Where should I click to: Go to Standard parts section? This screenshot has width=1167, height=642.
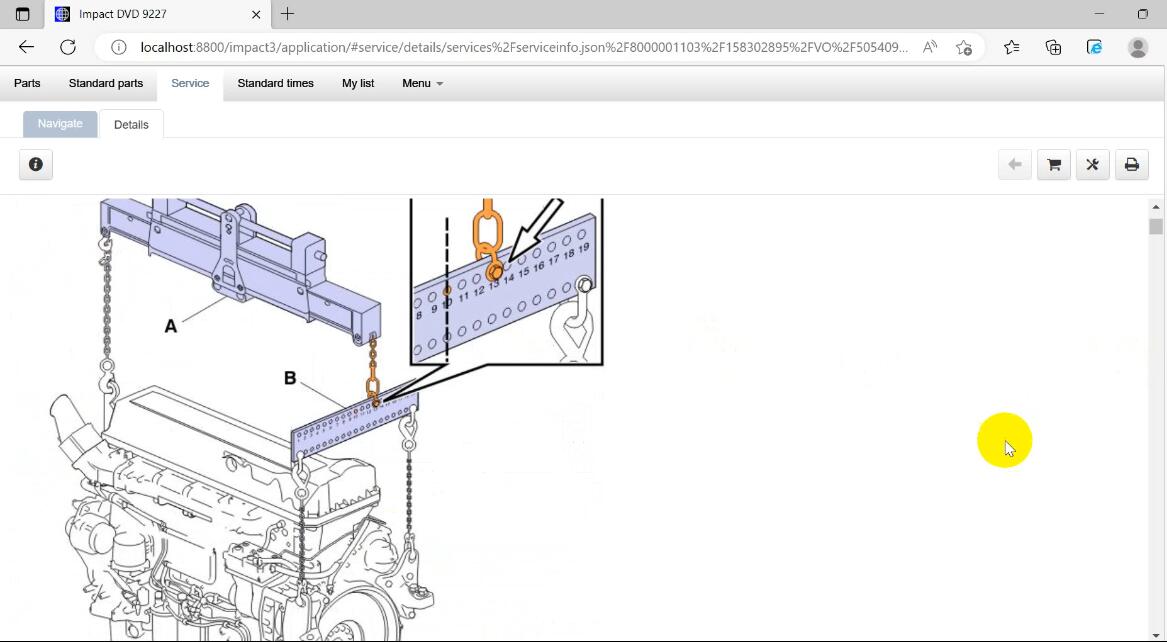105,83
